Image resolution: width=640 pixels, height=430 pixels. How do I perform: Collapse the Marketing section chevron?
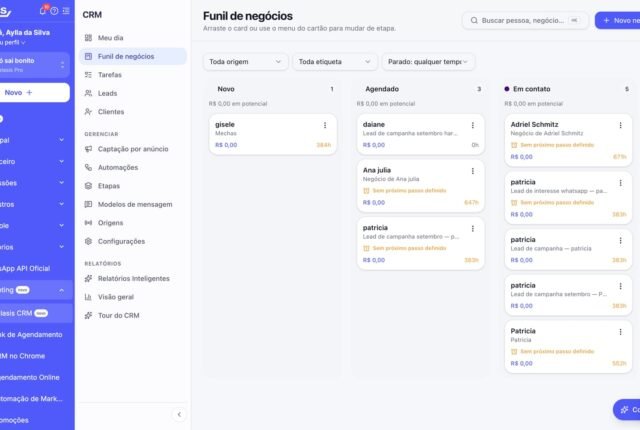pos(61,290)
